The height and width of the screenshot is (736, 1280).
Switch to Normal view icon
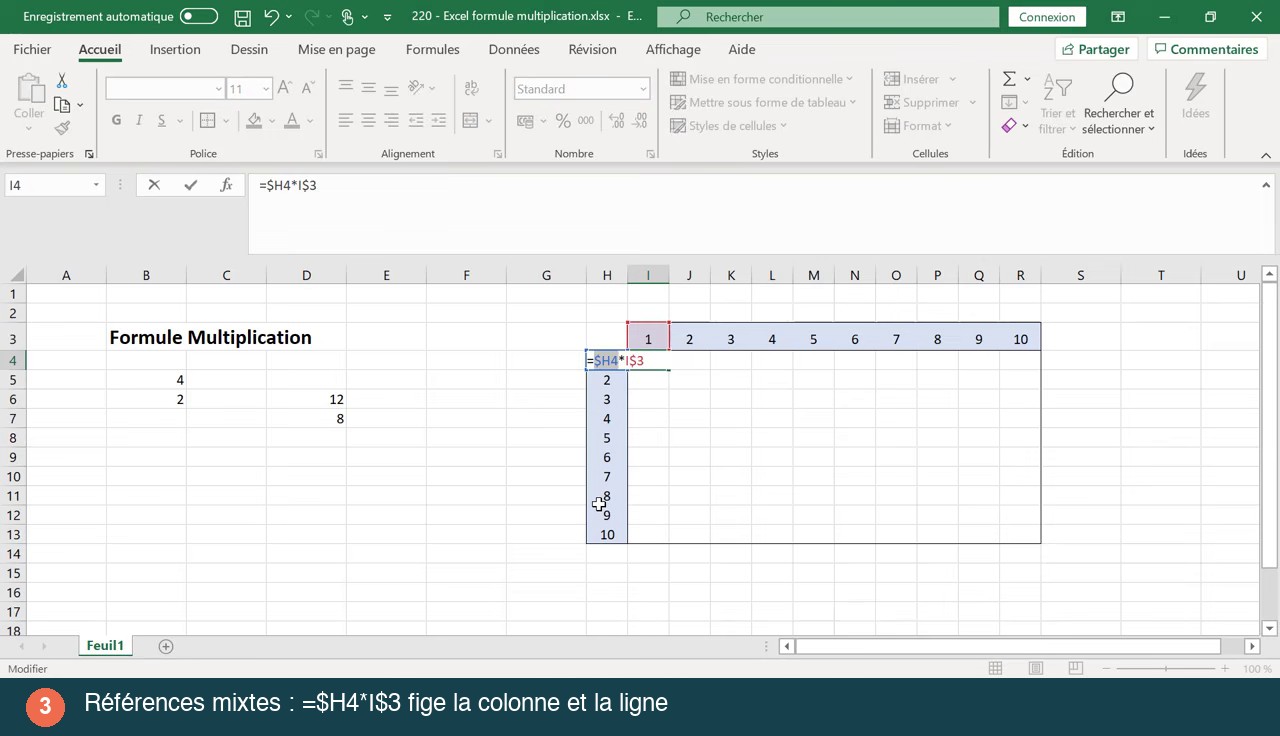point(996,668)
